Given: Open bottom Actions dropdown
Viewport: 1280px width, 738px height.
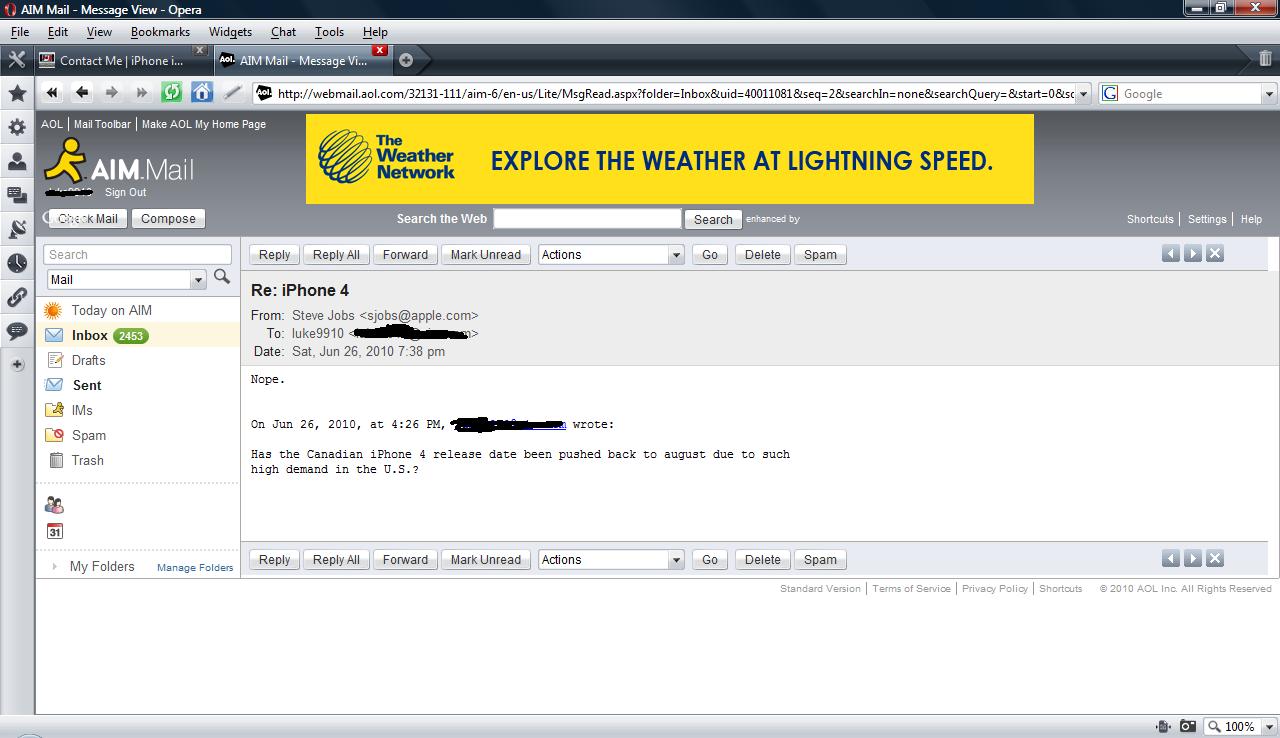Looking at the screenshot, I should coord(611,560).
